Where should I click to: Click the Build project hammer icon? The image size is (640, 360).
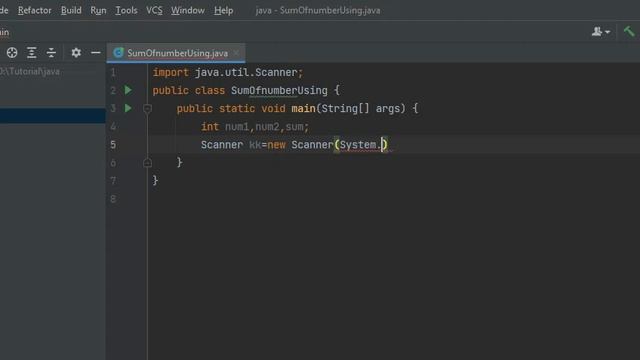coord(629,31)
